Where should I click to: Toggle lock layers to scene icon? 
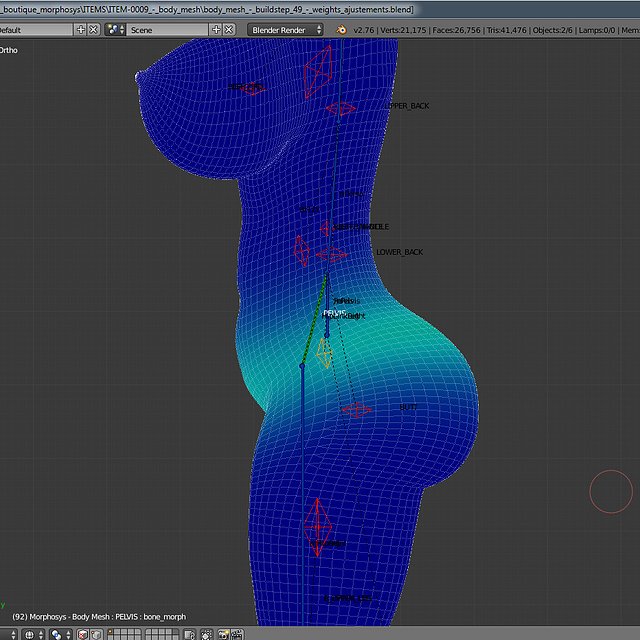189,634
